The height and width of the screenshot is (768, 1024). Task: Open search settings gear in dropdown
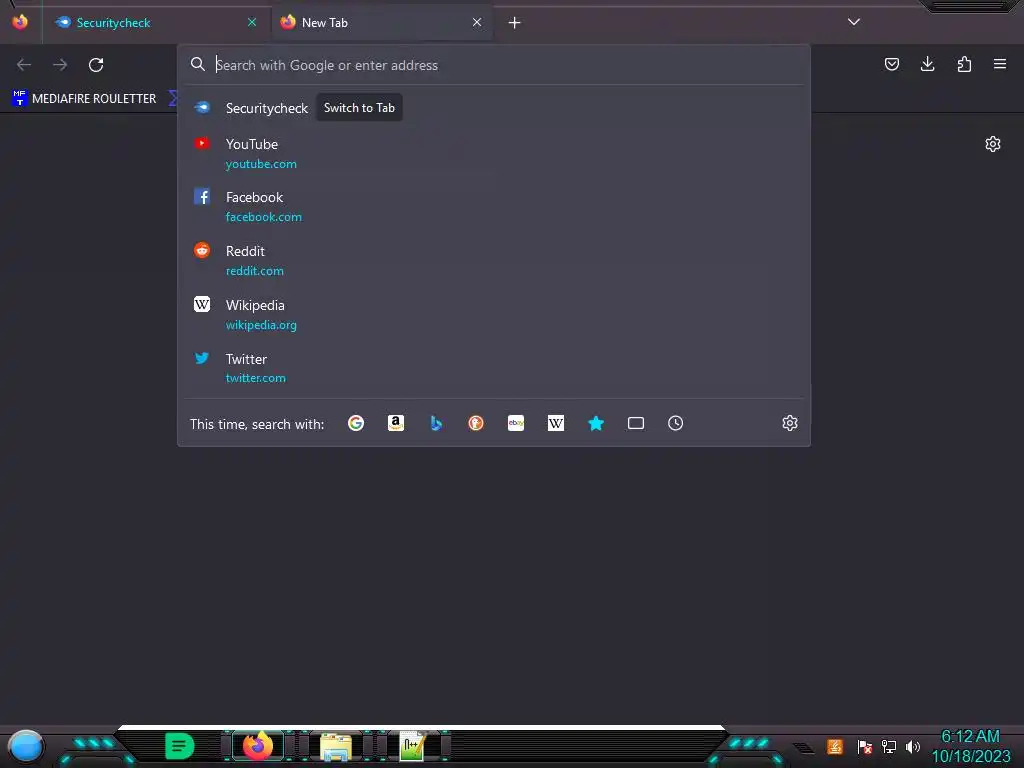coord(790,423)
